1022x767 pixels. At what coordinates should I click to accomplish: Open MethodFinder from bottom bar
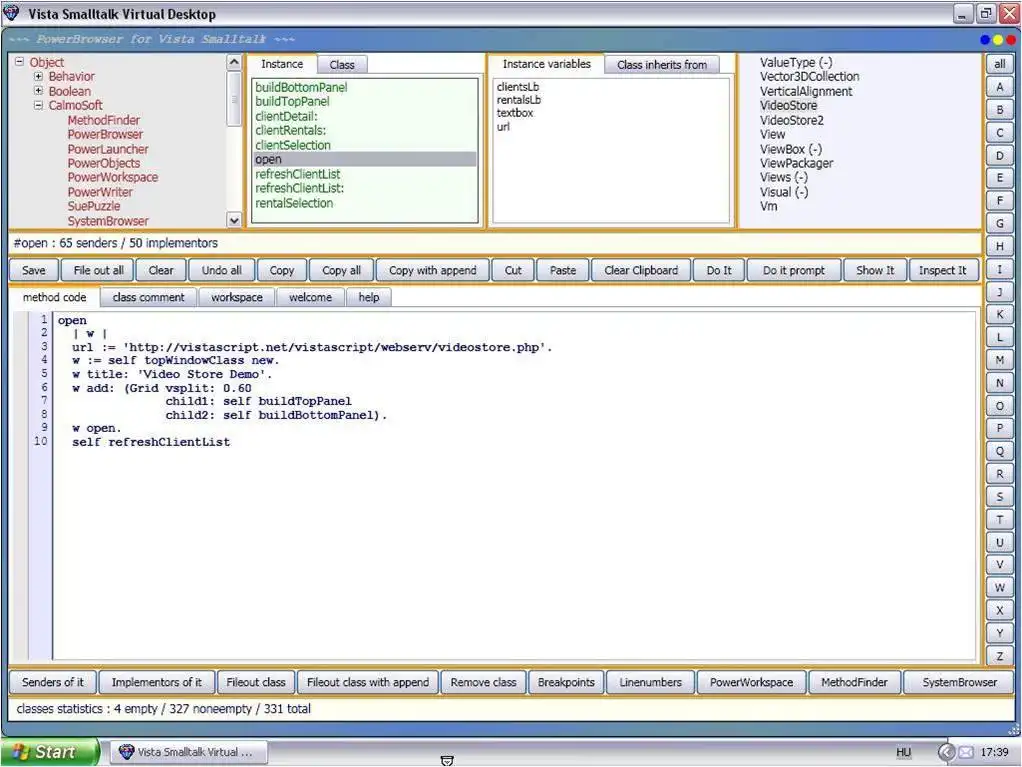point(854,682)
